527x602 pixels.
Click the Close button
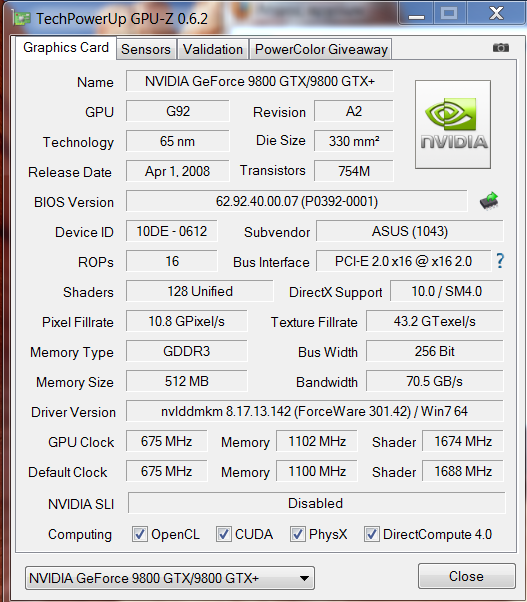[x=466, y=576]
